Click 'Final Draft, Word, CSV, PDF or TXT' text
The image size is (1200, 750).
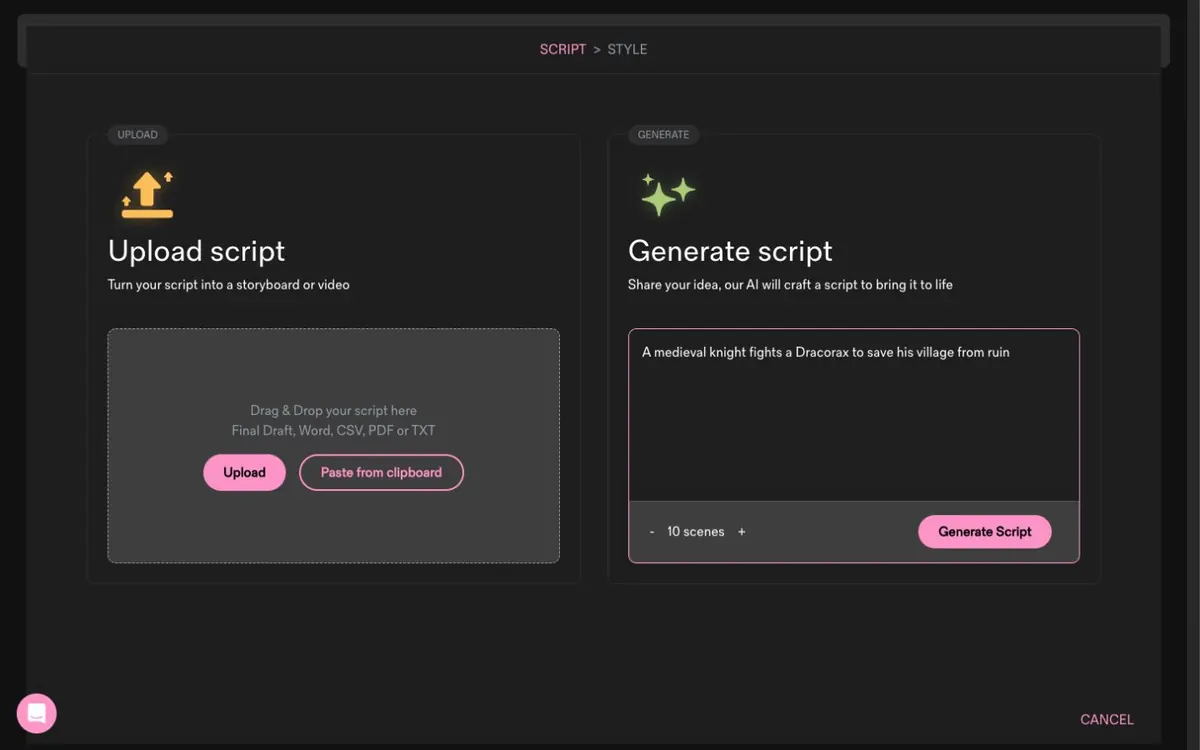click(x=333, y=431)
